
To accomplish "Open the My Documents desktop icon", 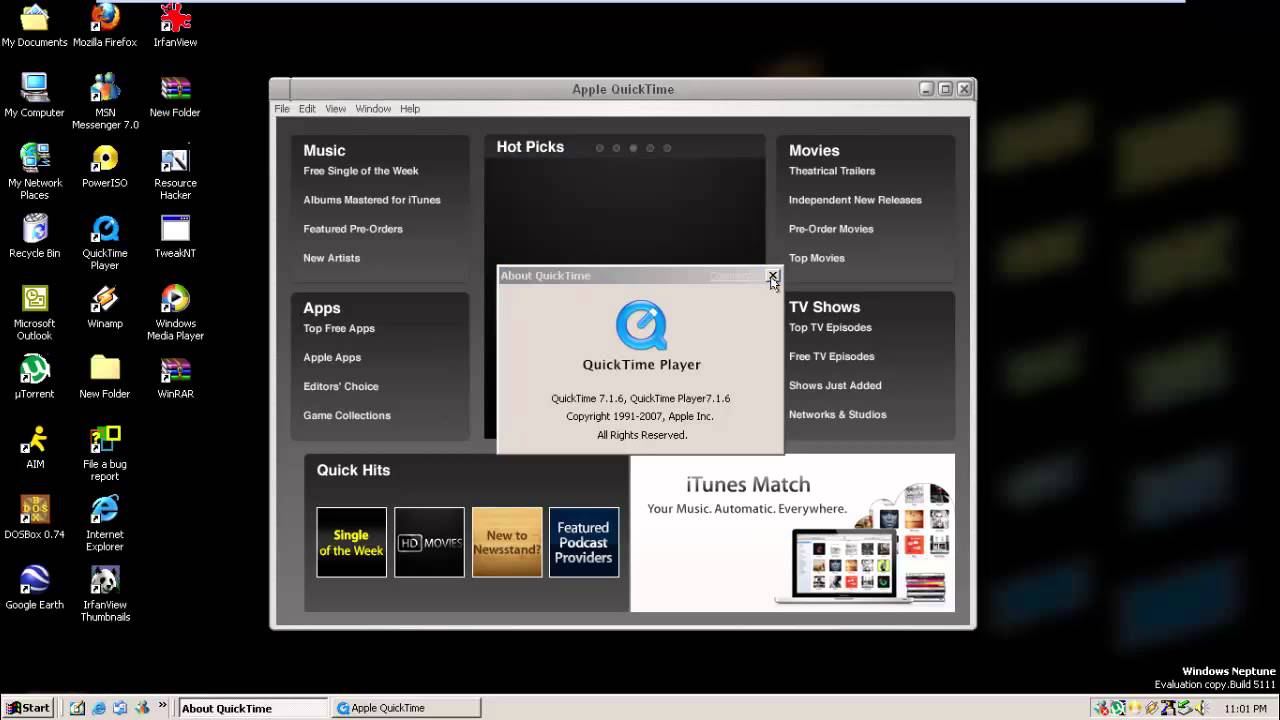I will tap(34, 25).
